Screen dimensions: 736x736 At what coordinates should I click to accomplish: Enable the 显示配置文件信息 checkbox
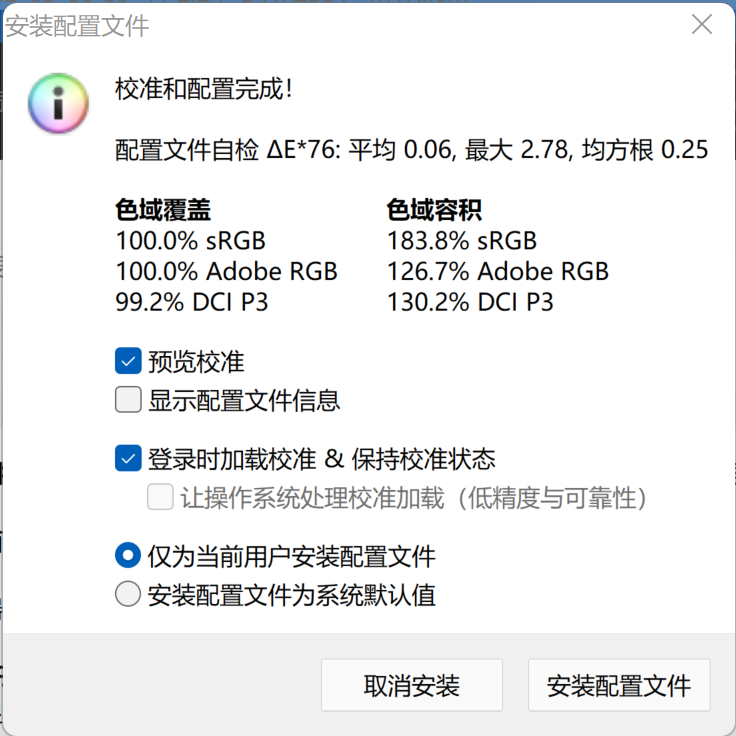pos(128,401)
